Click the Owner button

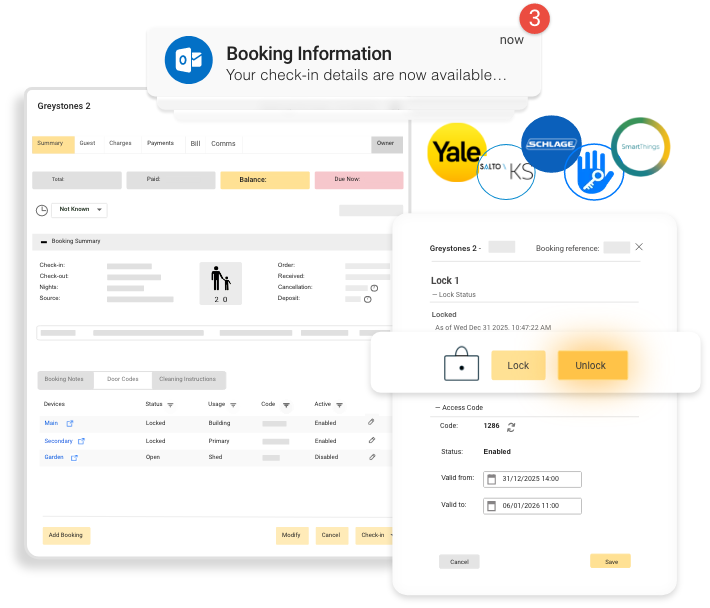(386, 144)
